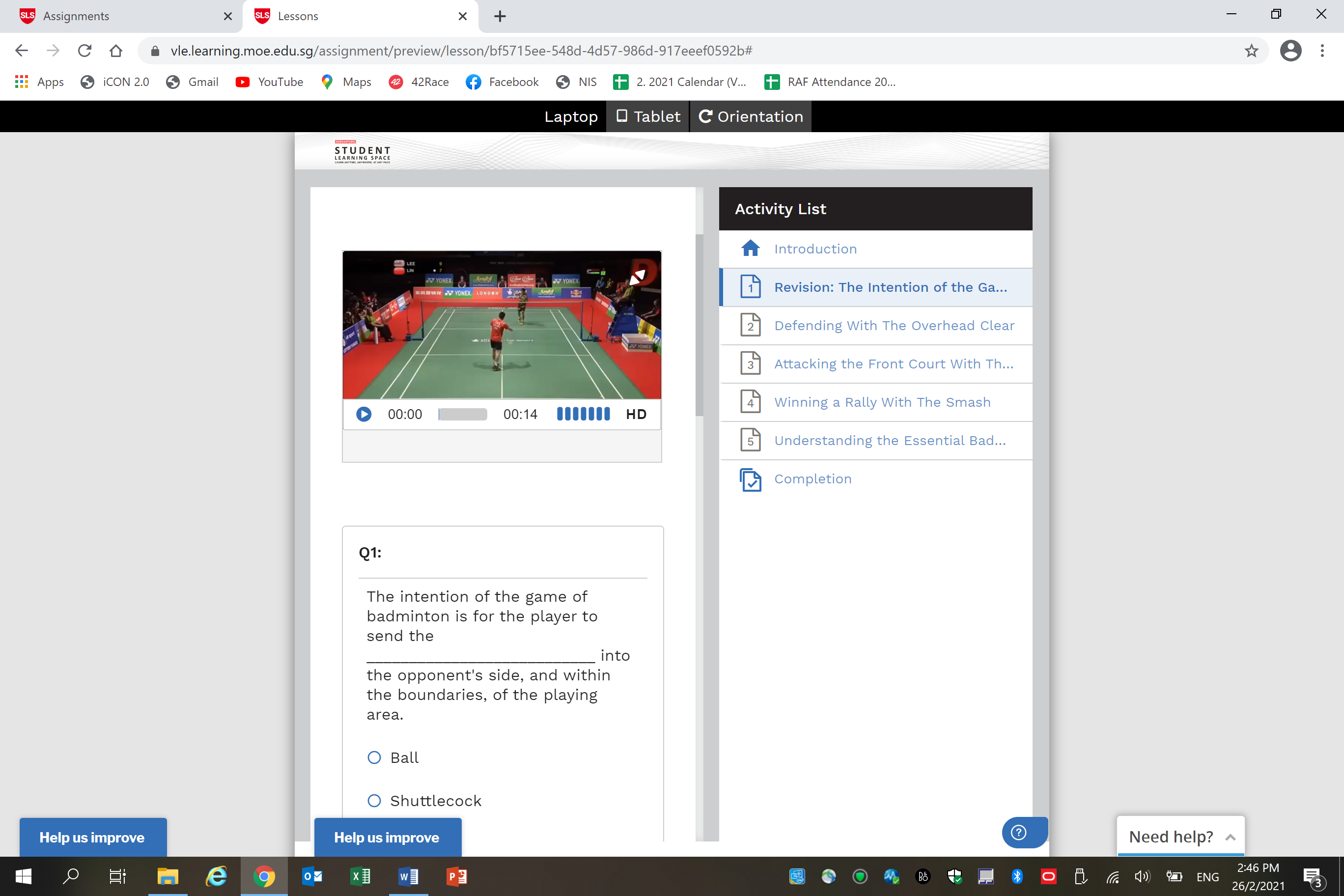Go back to previous page
This screenshot has height=896, width=1344.
pyautogui.click(x=22, y=51)
